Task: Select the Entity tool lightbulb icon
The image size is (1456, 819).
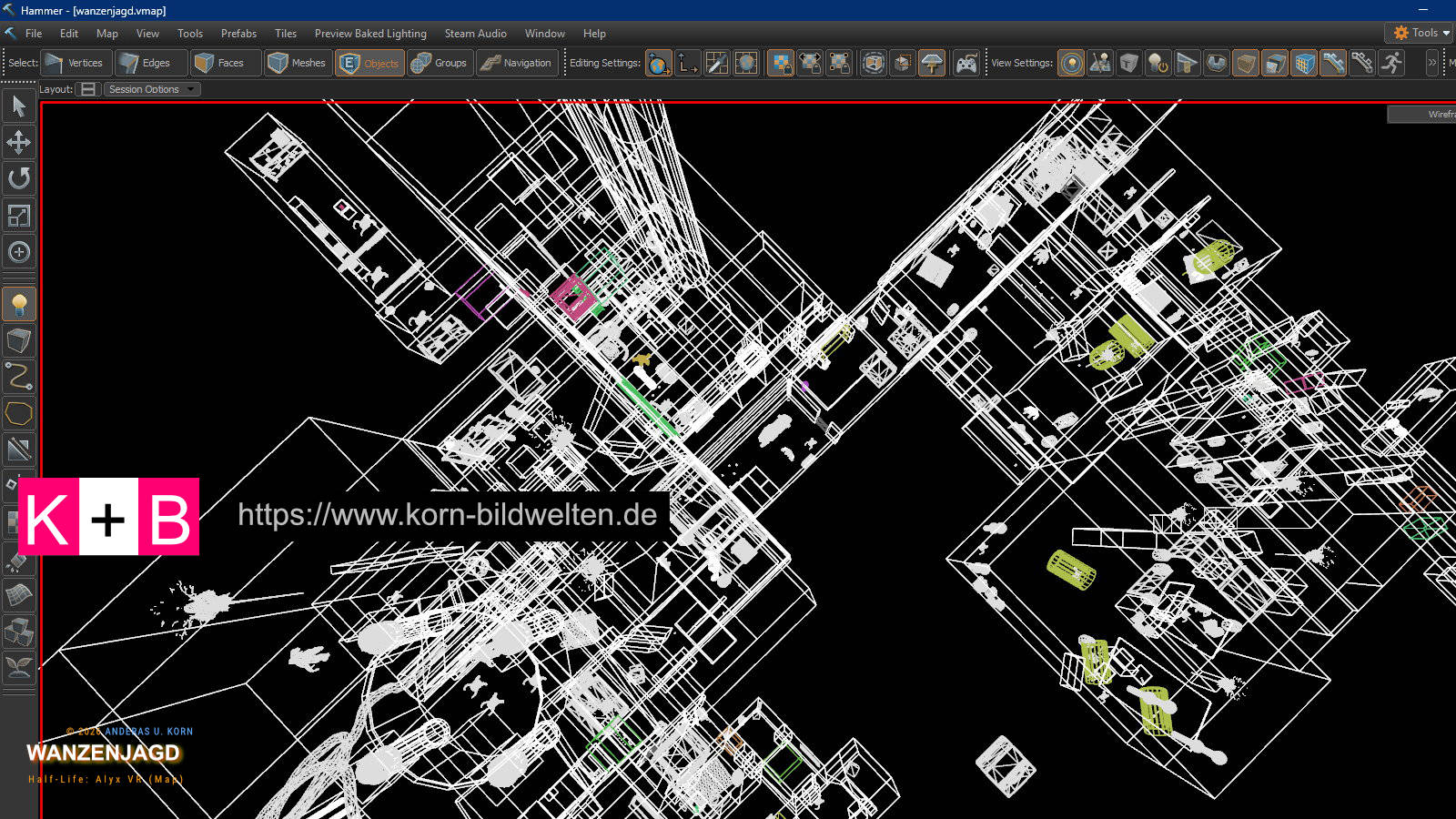Action: click(18, 305)
